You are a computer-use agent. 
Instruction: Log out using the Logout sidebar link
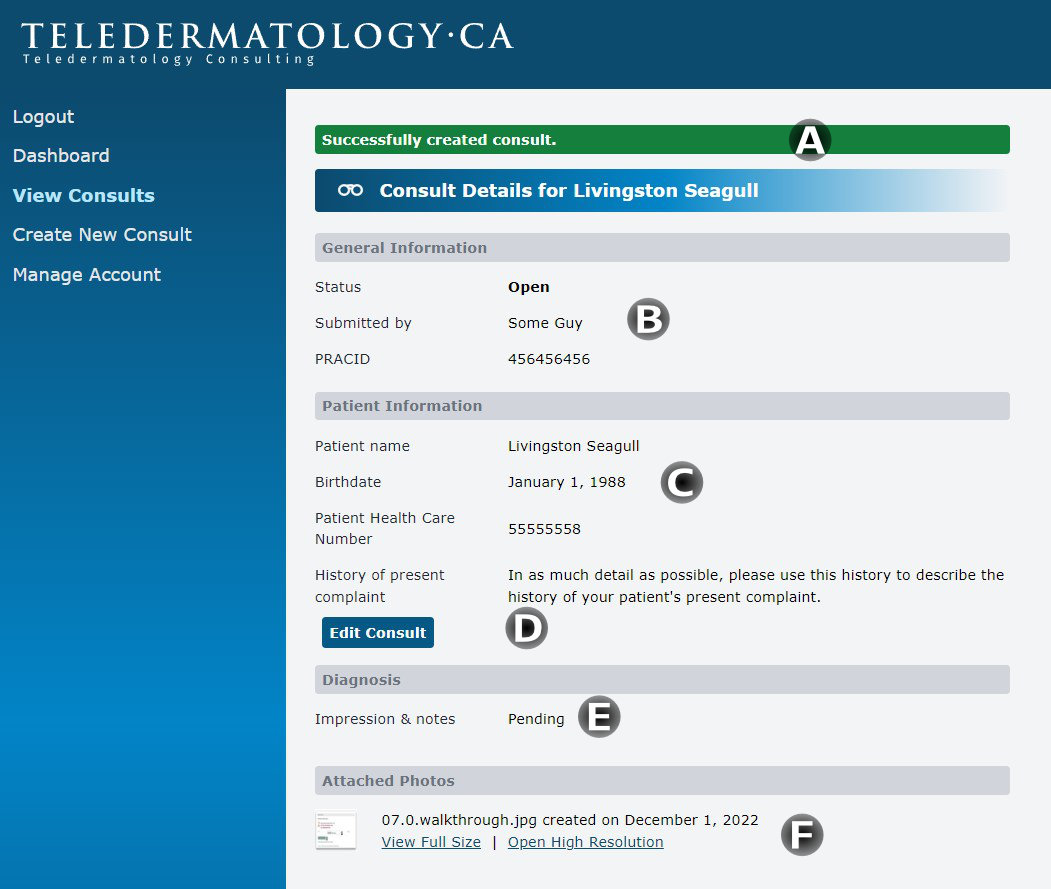tap(43, 117)
